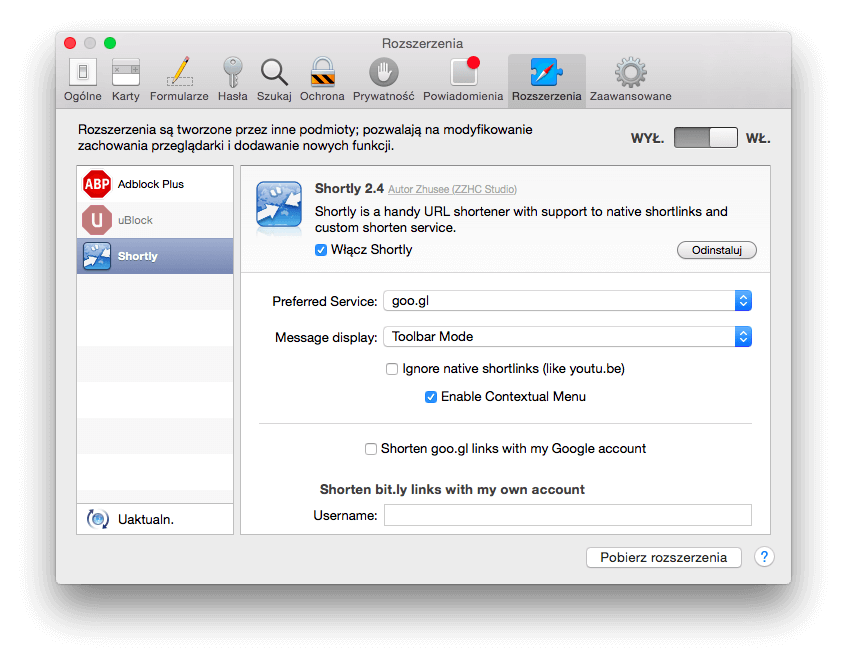
Task: Click the Shortly icon in the sidebar
Action: pos(97,256)
